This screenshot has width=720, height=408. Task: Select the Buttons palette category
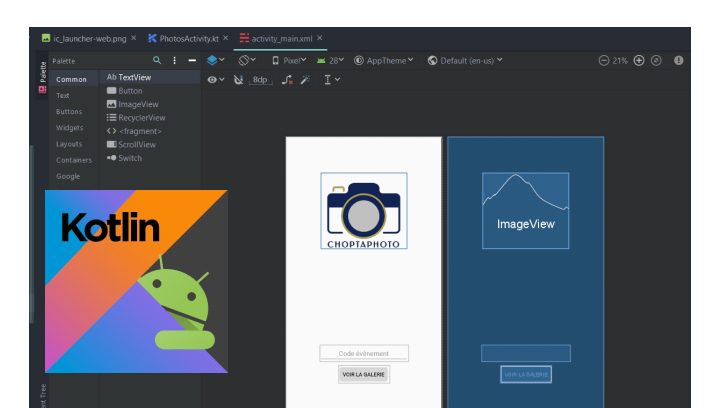point(69,112)
